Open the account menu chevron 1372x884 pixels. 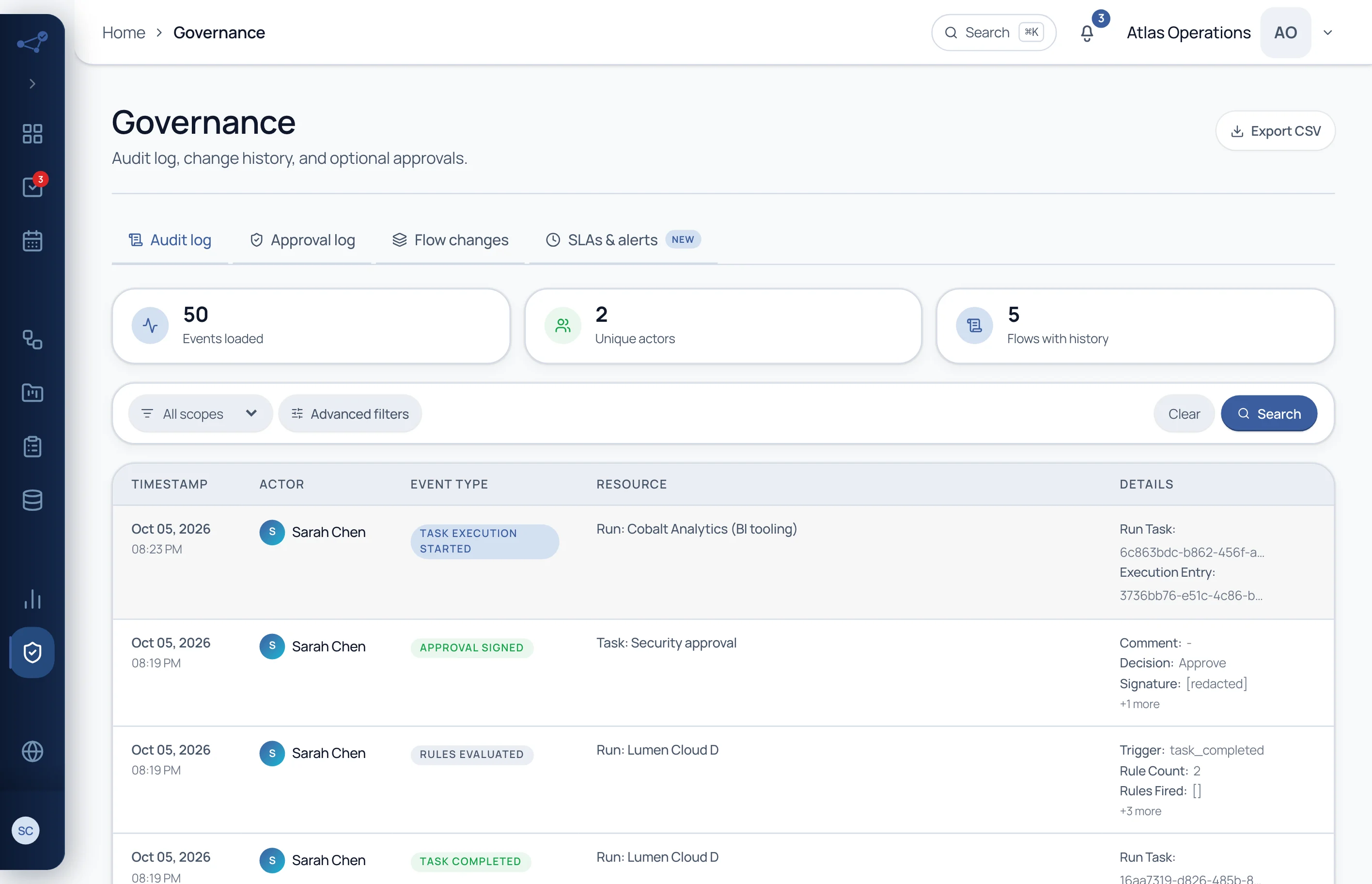click(1327, 33)
